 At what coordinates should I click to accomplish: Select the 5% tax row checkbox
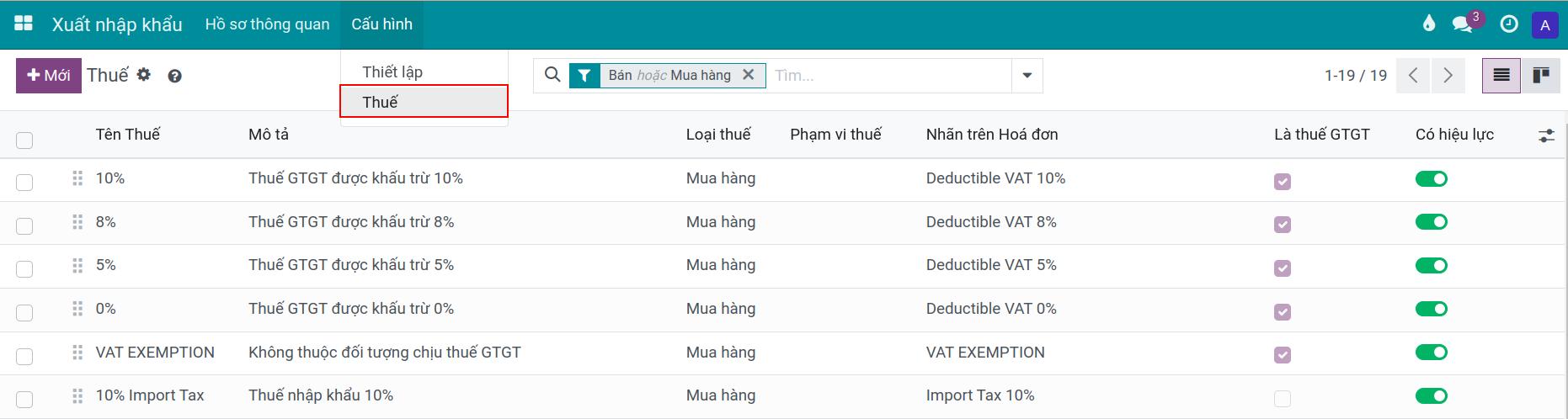(x=24, y=269)
